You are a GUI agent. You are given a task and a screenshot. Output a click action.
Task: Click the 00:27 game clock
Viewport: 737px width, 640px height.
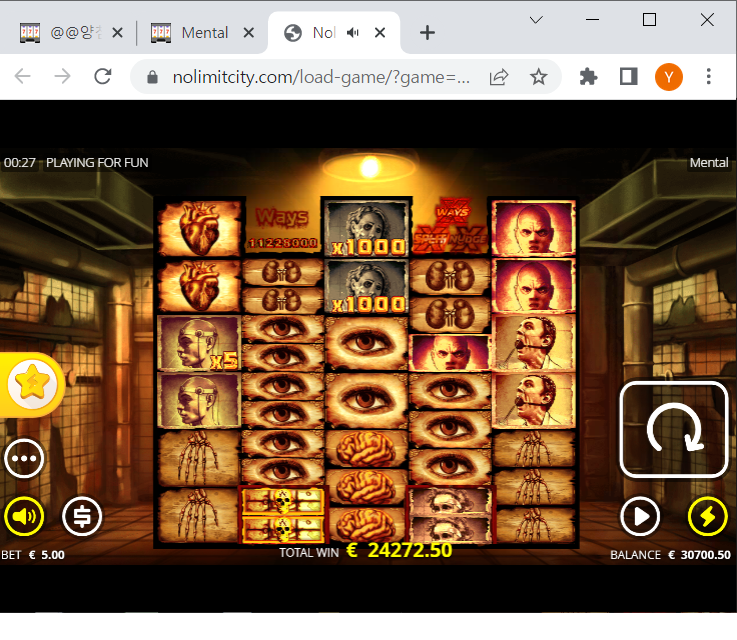[x=19, y=163]
